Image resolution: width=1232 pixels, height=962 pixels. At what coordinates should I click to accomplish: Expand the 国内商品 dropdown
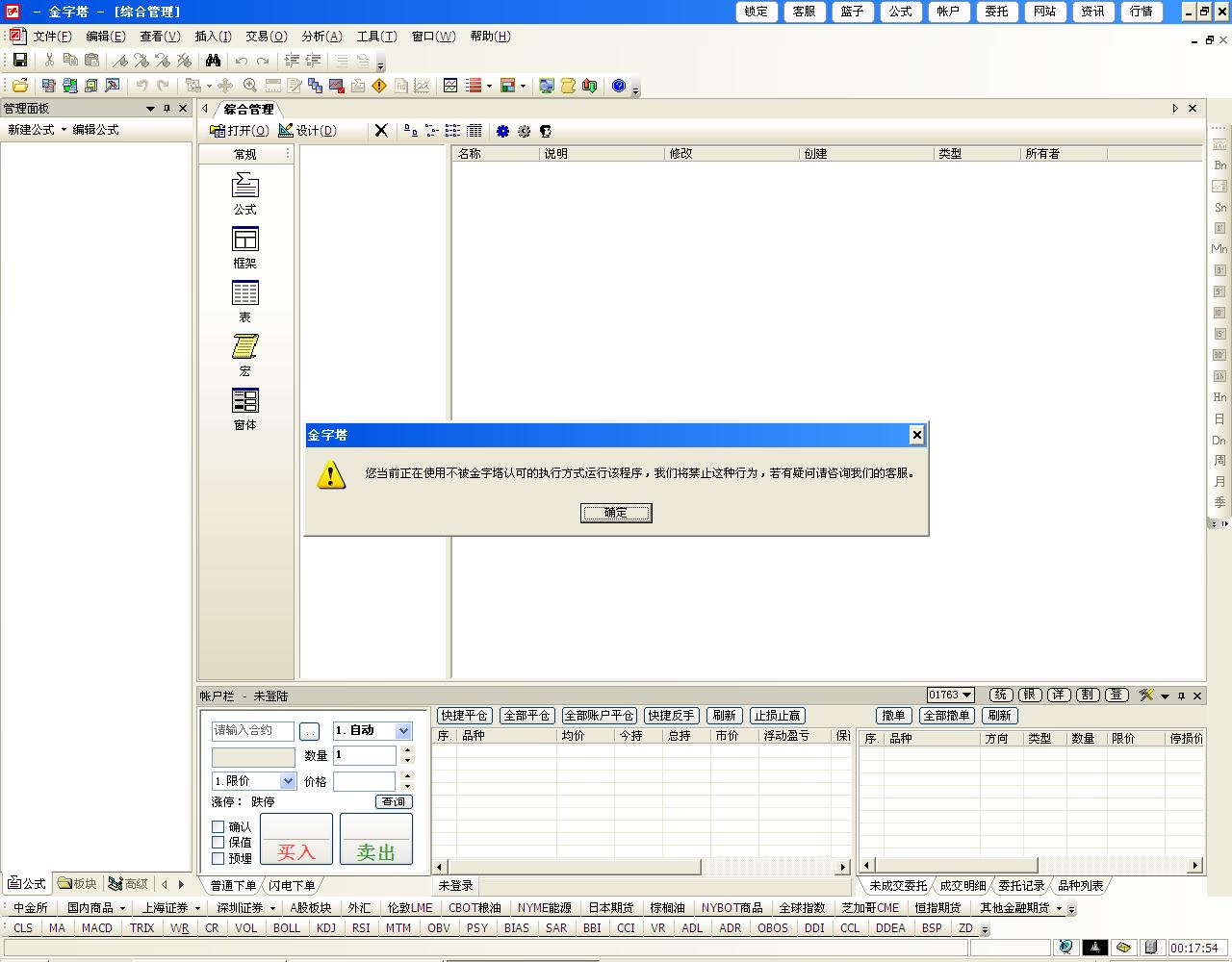(x=122, y=908)
